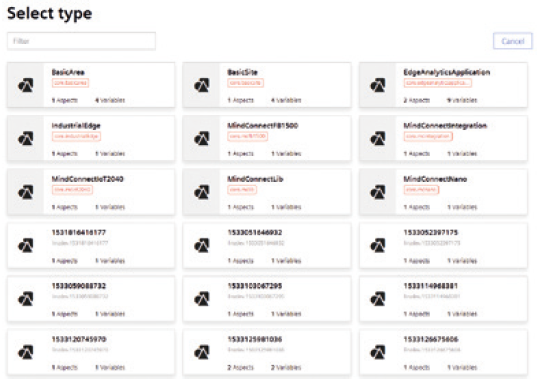Image resolution: width=538 pixels, height=379 pixels.
Task: Pick the type named 1533103067295
Action: pyautogui.click(x=255, y=286)
